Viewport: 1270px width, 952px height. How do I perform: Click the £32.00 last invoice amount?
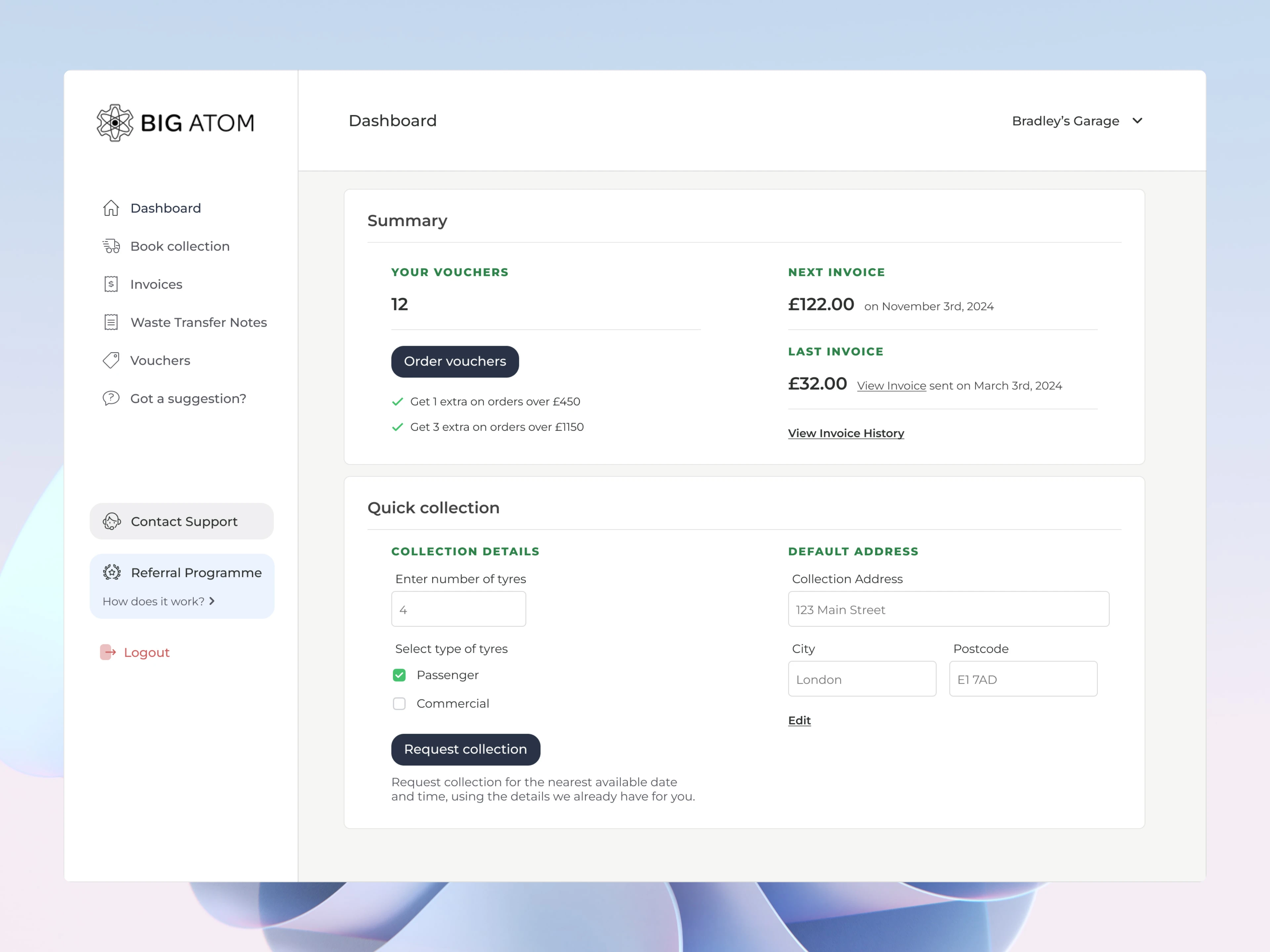pyautogui.click(x=818, y=383)
